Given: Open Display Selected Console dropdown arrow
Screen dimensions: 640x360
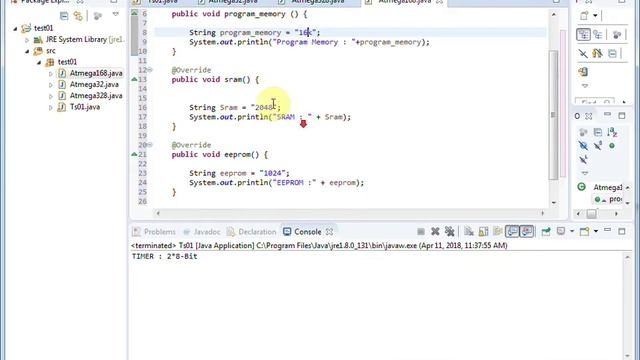Looking at the screenshot, I should [x=572, y=231].
